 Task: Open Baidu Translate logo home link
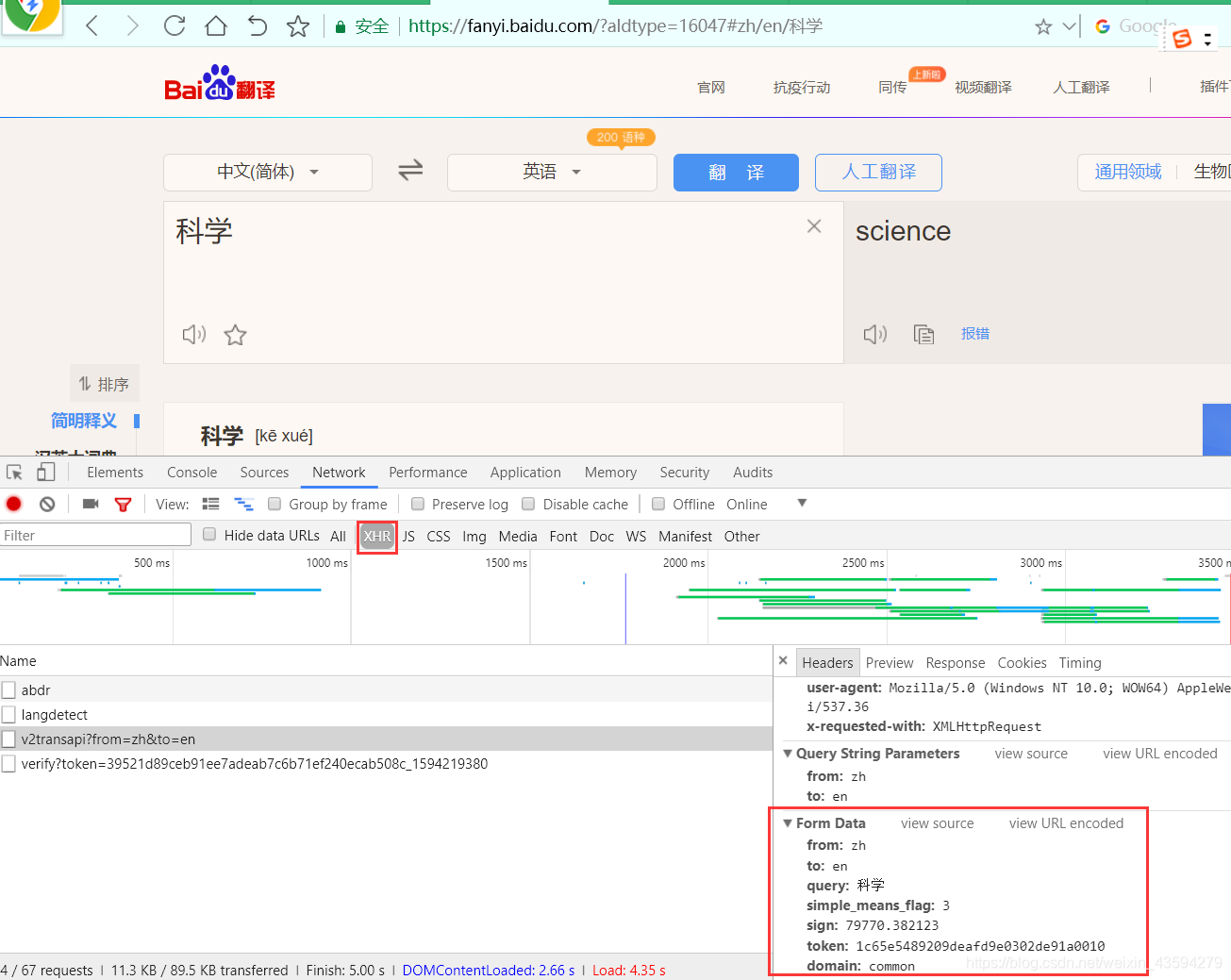click(219, 84)
